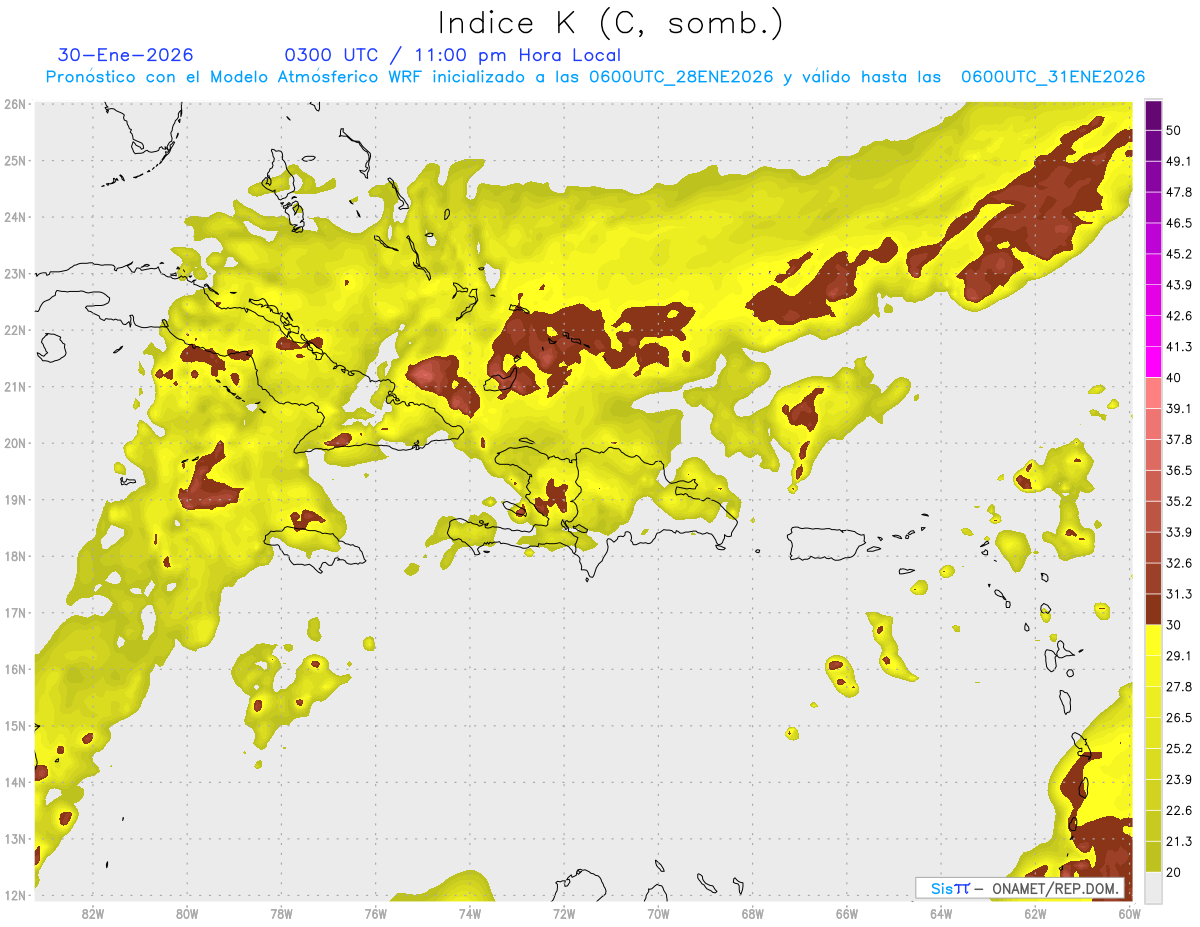Click the 70W longitude label
This screenshot has width=1200, height=927.
click(658, 913)
